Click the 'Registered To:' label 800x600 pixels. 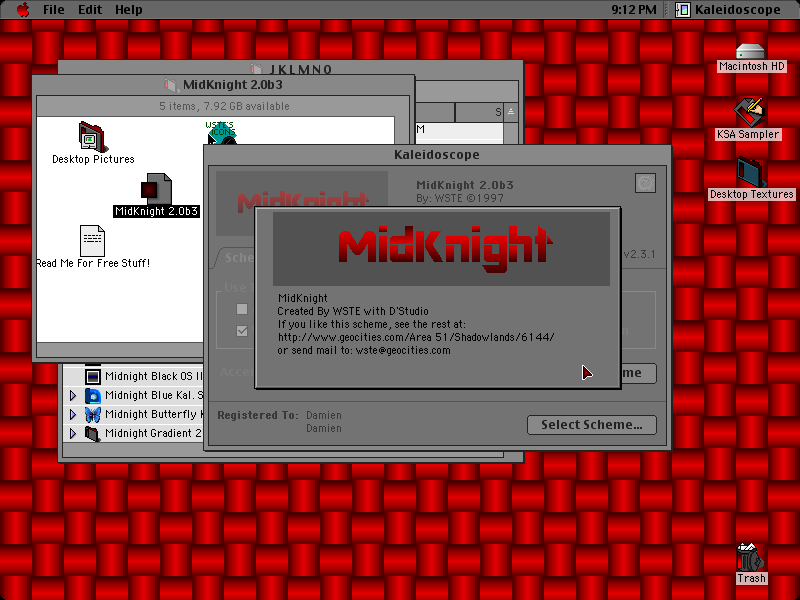pyautogui.click(x=258, y=415)
